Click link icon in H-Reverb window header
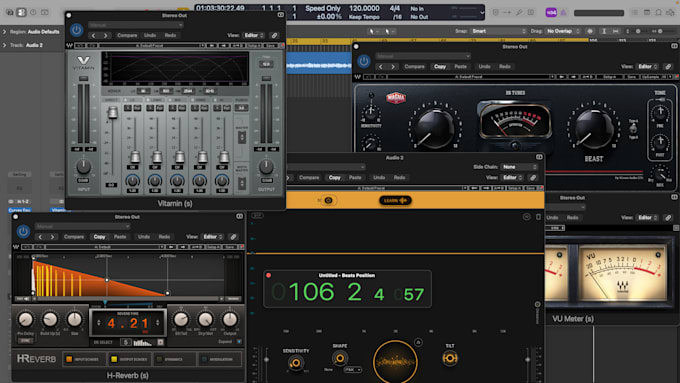 click(233, 237)
